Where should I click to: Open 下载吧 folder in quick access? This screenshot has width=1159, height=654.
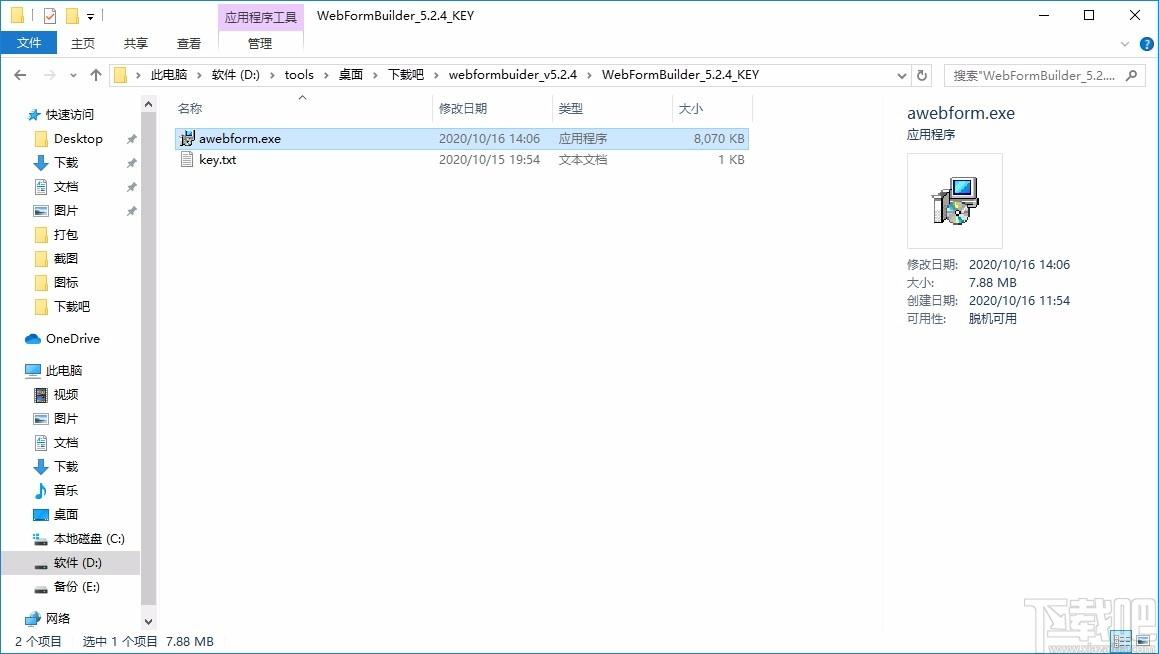pos(71,307)
